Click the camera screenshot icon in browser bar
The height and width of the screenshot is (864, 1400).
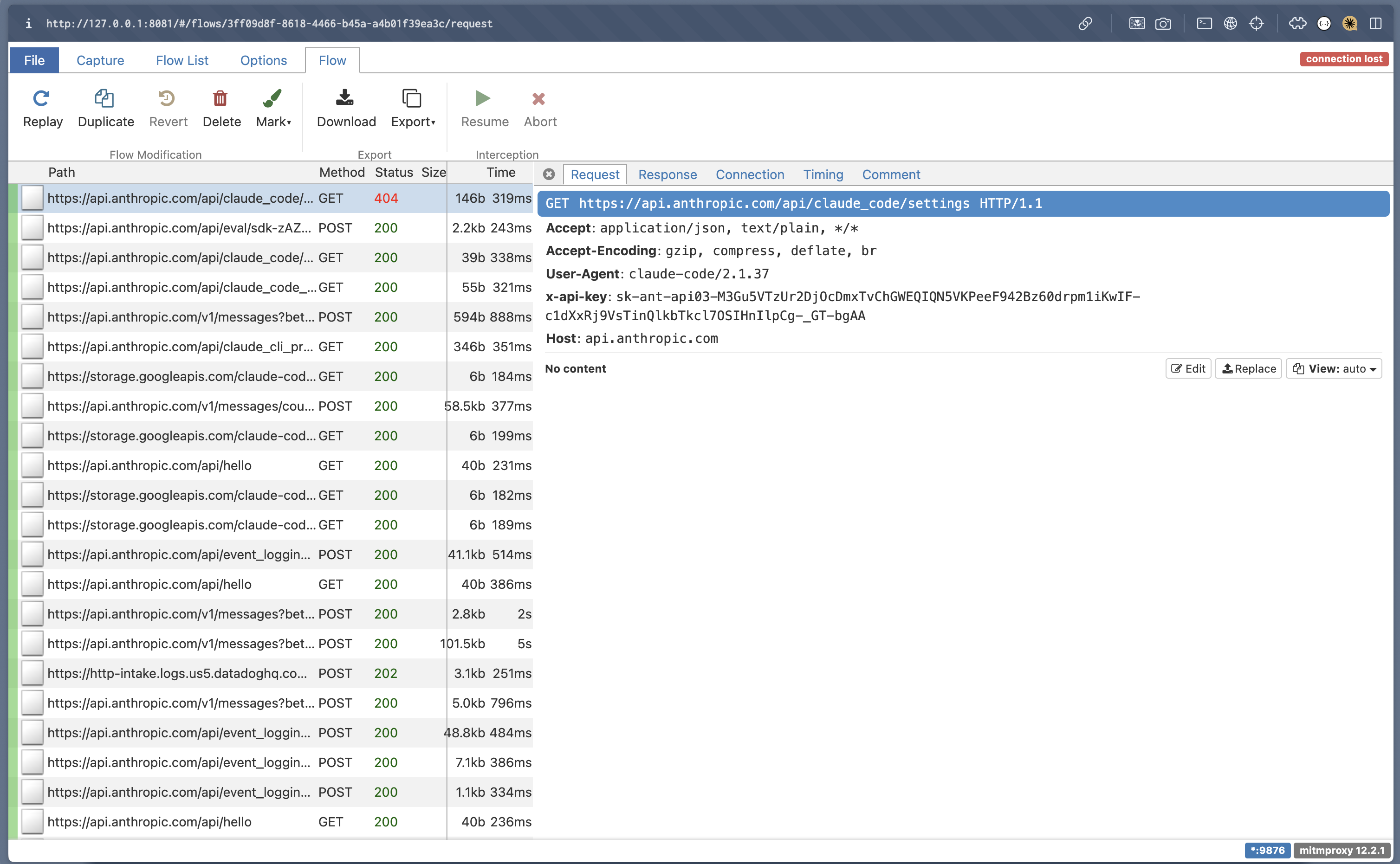tap(1163, 23)
